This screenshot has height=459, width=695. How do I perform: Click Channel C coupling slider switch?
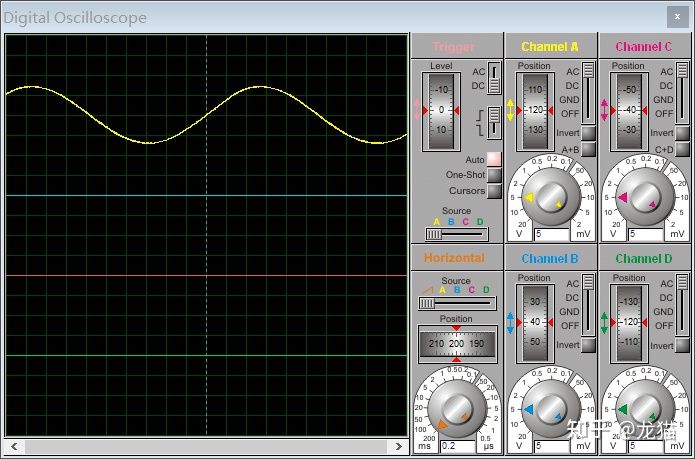tap(682, 93)
